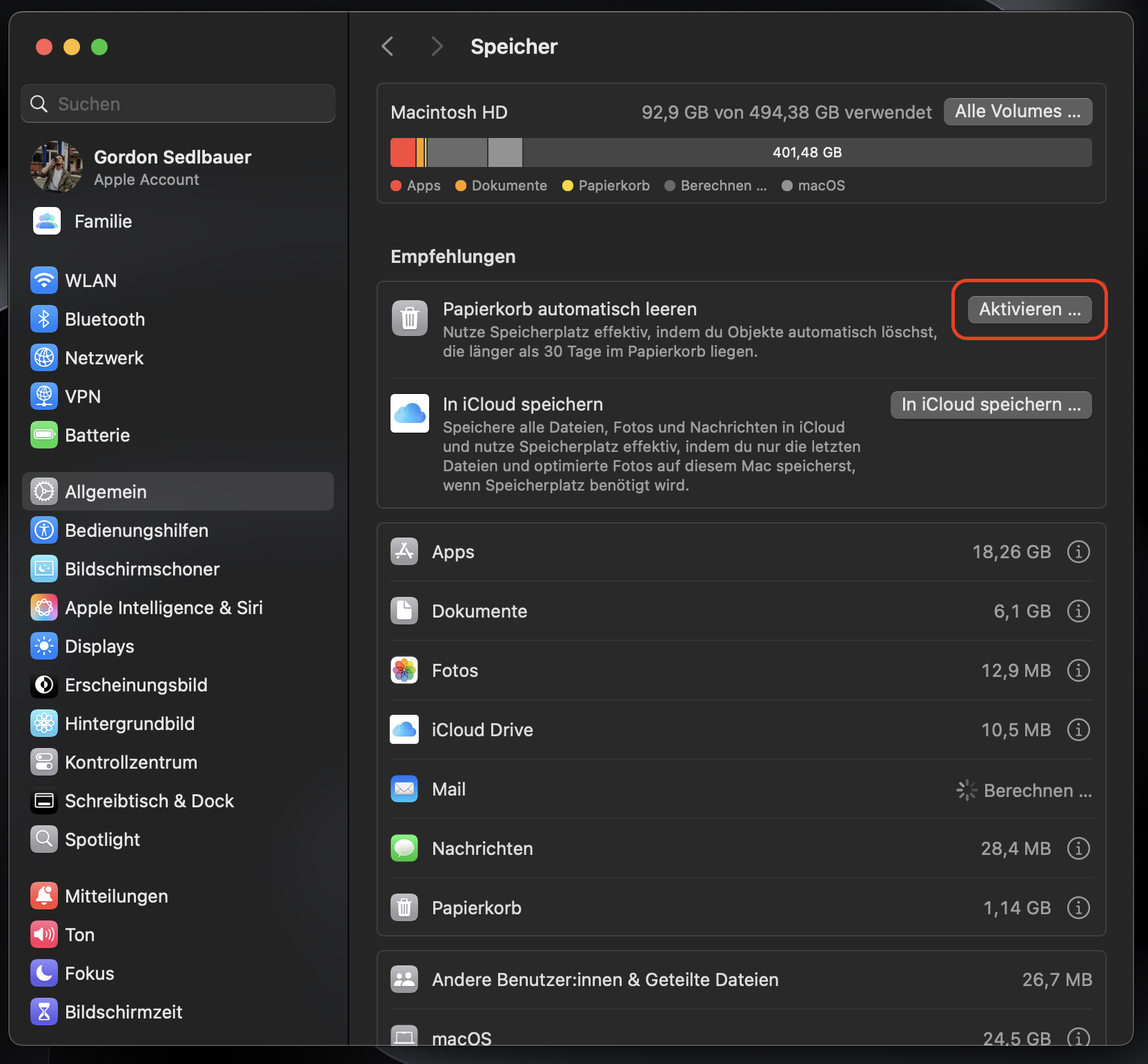Open storage details for Papierkorb via its info button
1148x1064 pixels.
pyautogui.click(x=1078, y=908)
